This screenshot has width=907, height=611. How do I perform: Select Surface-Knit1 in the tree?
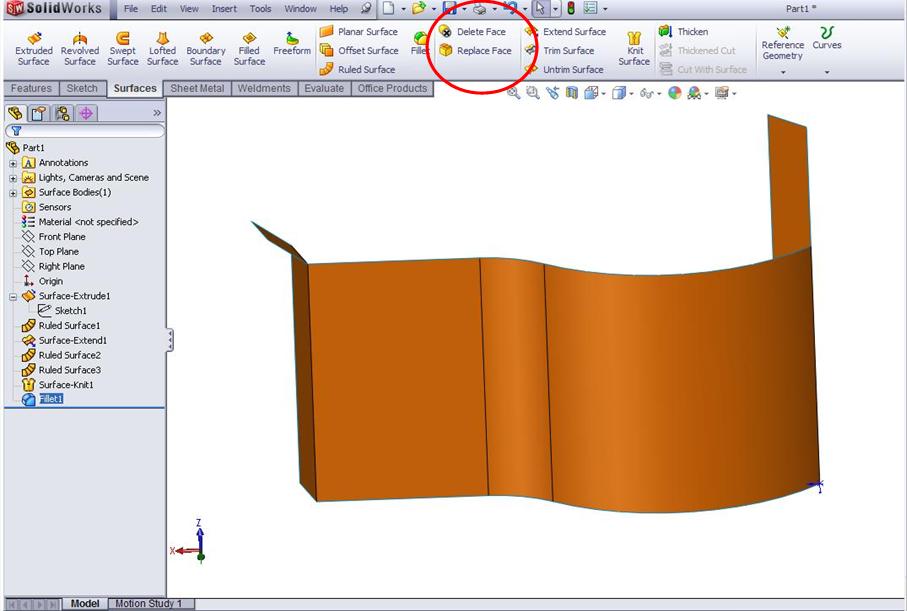click(x=57, y=384)
